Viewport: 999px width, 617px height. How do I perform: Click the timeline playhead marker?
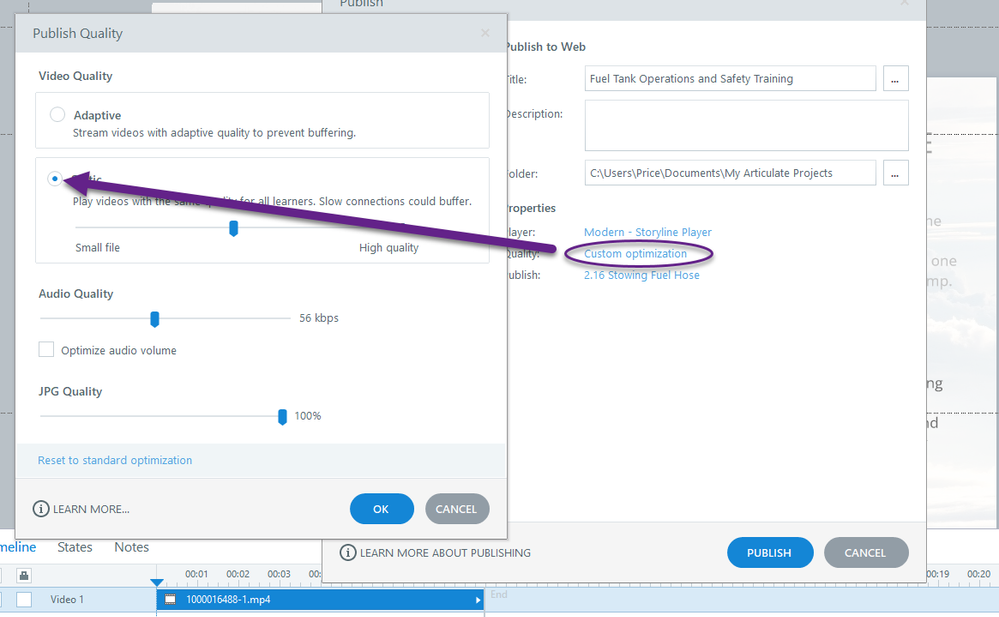(157, 583)
